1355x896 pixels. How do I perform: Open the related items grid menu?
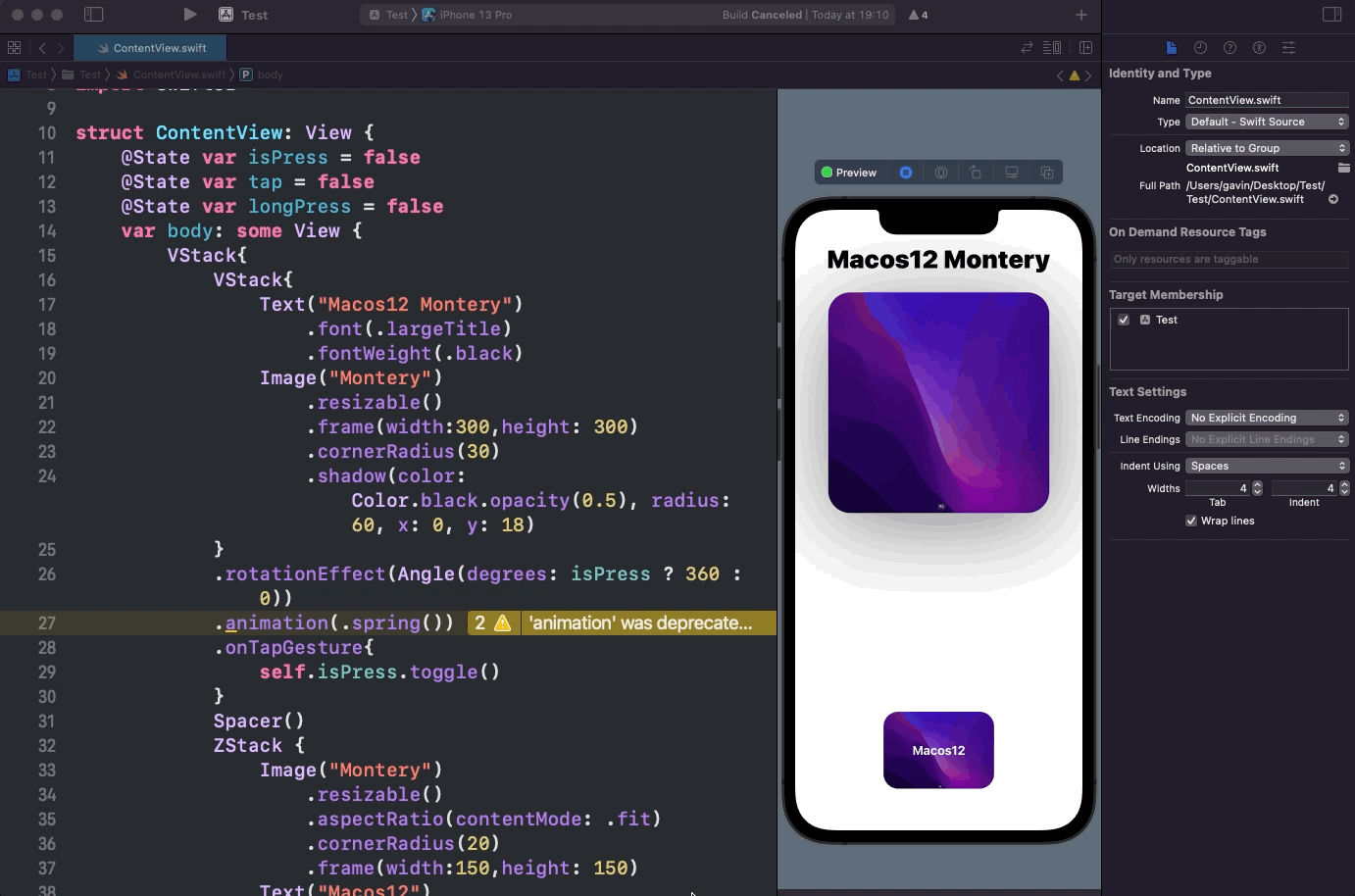pos(14,47)
